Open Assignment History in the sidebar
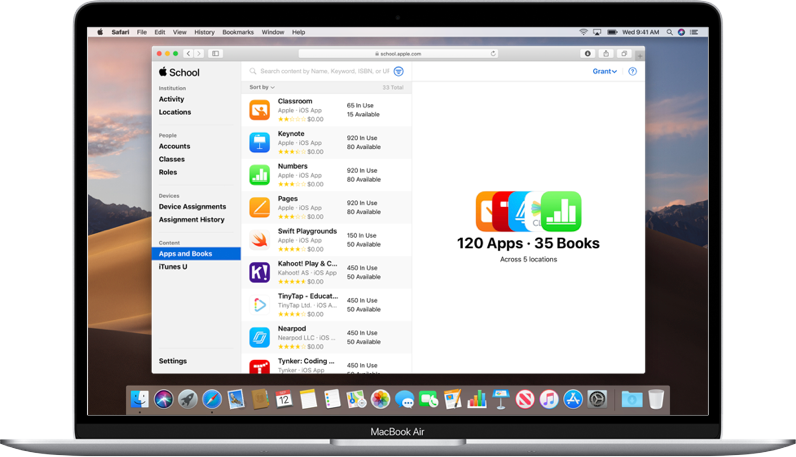Image resolution: width=796 pixels, height=457 pixels. pyautogui.click(x=191, y=220)
